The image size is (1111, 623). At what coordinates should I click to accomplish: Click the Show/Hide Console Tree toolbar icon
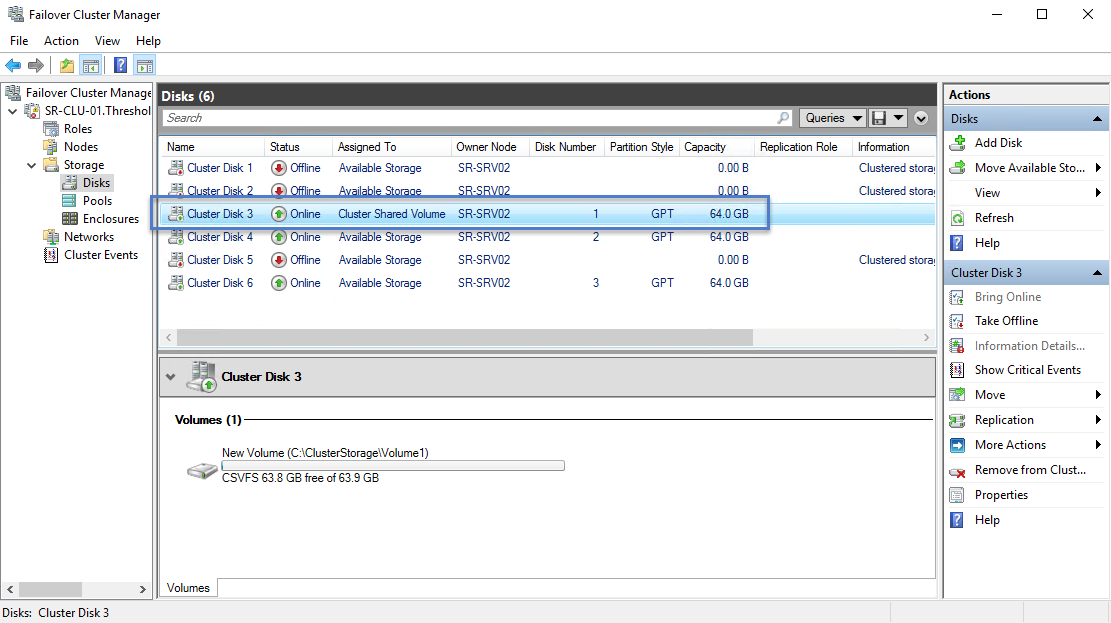90,66
